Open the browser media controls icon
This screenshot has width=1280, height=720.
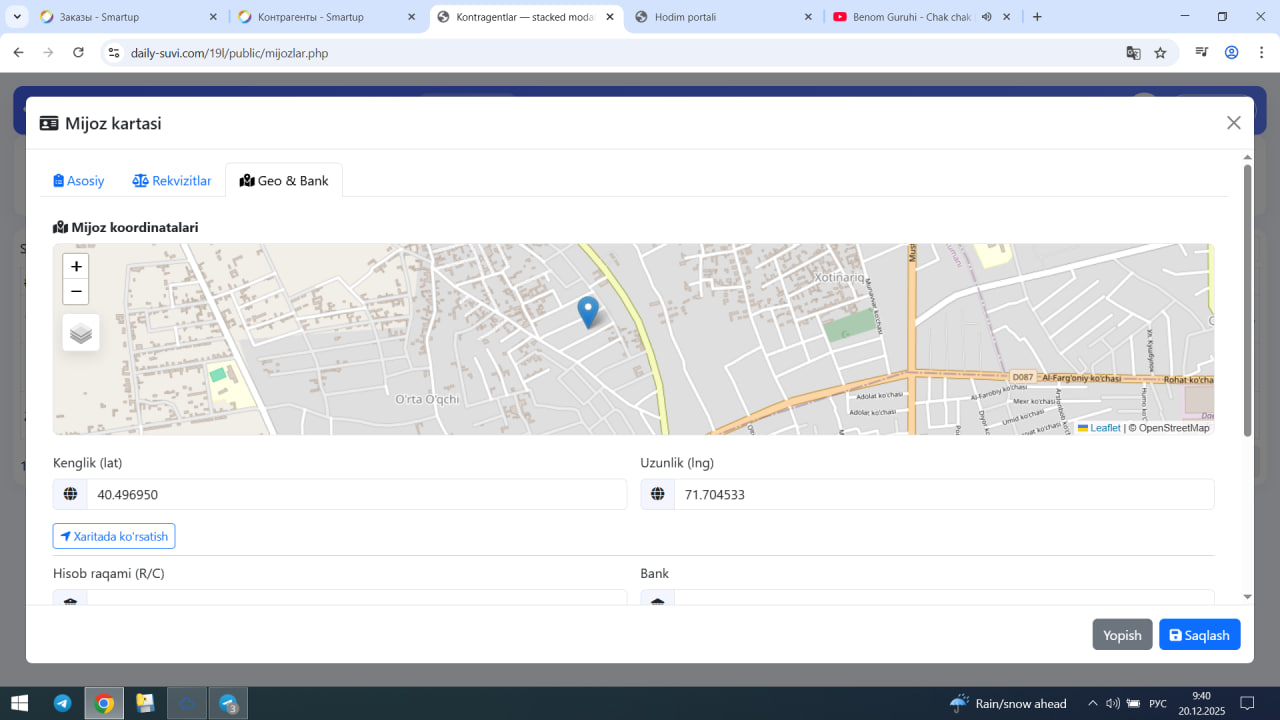click(1204, 53)
